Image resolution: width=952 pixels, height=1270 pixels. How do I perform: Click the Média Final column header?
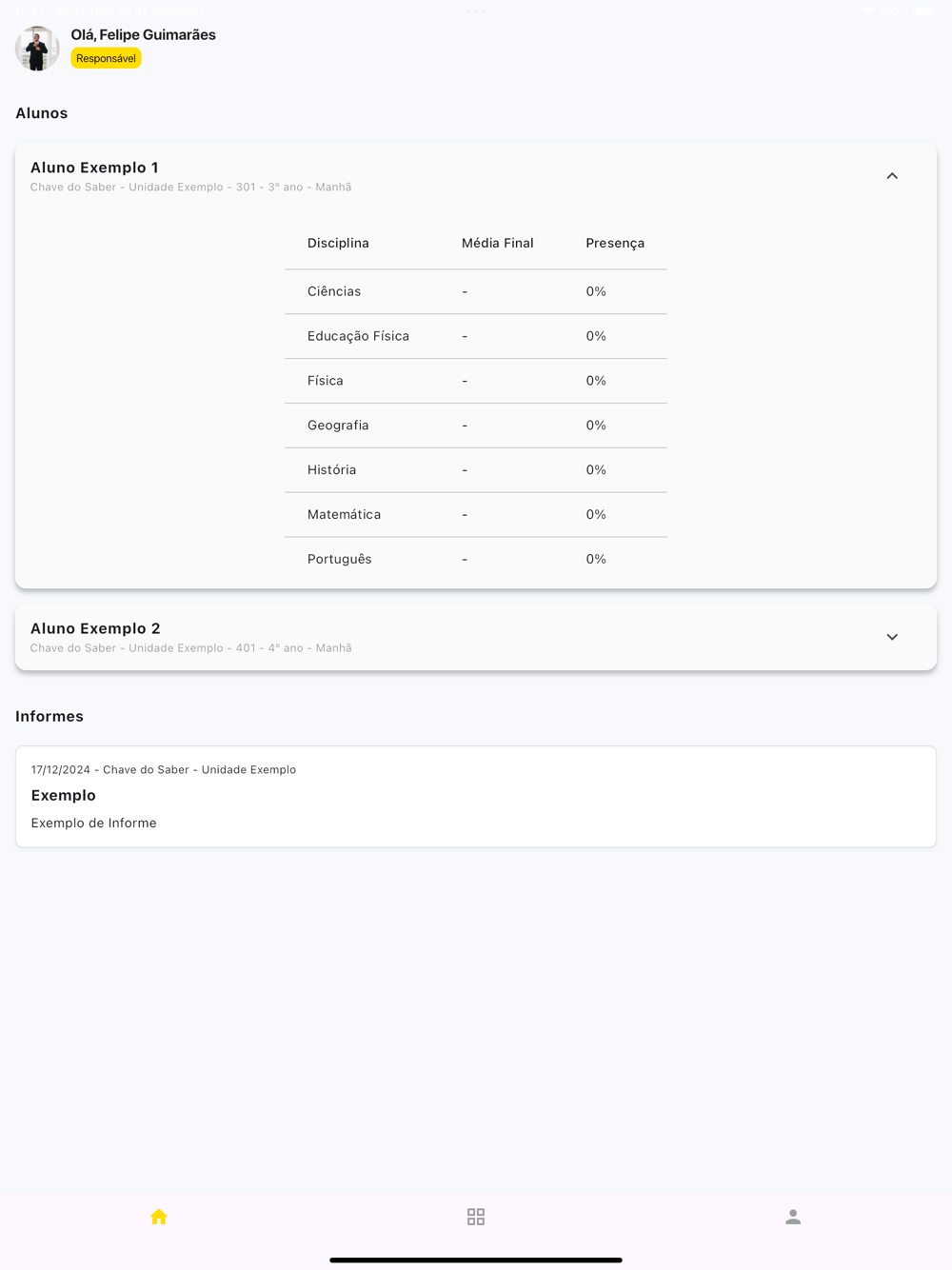(x=497, y=243)
